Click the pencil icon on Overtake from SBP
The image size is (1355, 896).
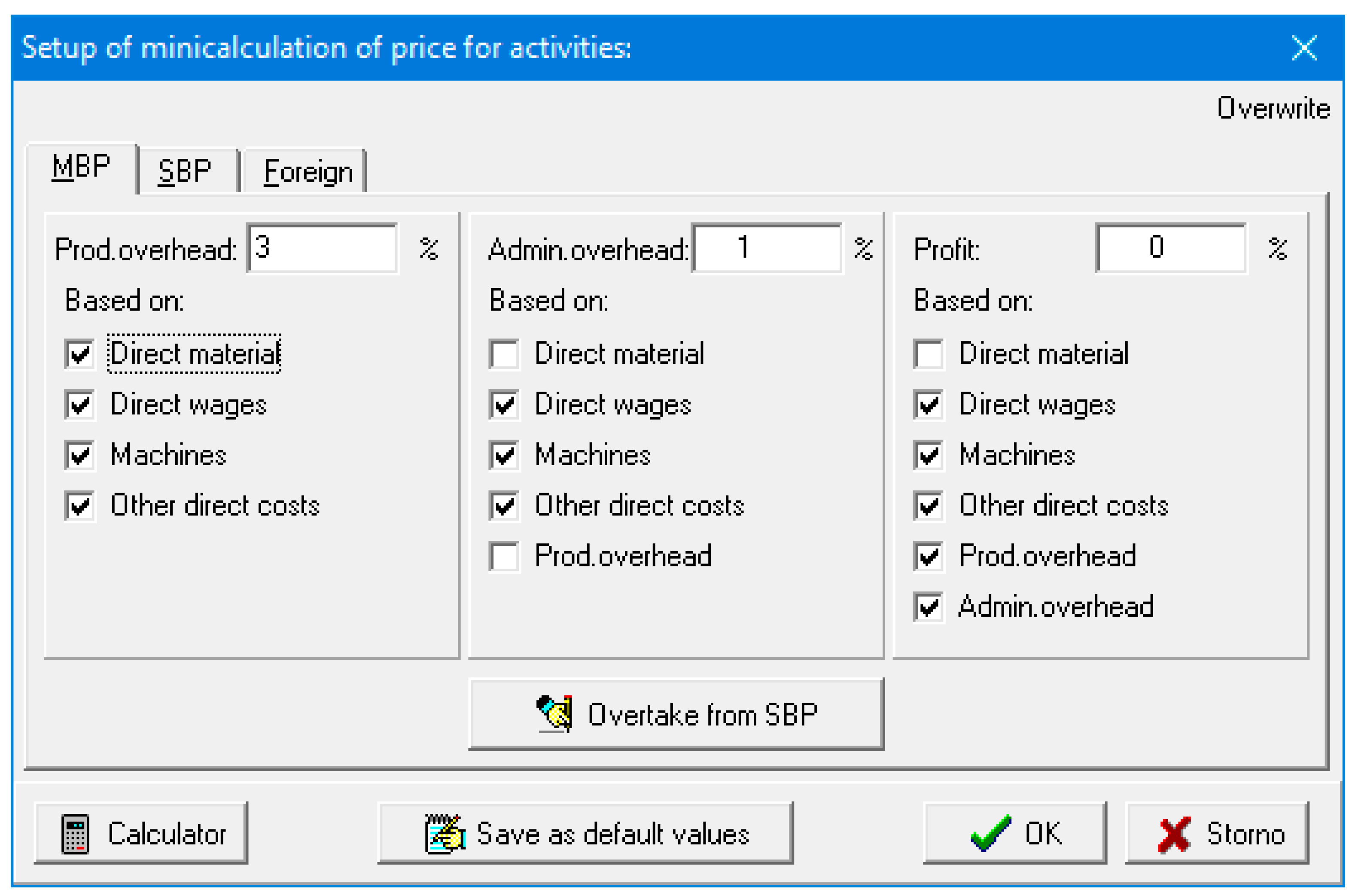554,714
